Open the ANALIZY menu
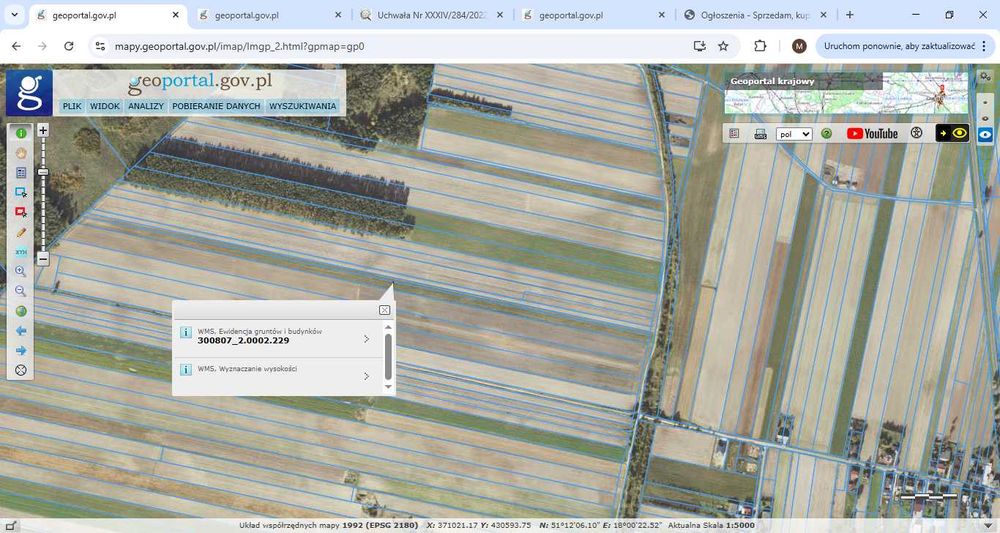1000x533 pixels. [x=146, y=106]
